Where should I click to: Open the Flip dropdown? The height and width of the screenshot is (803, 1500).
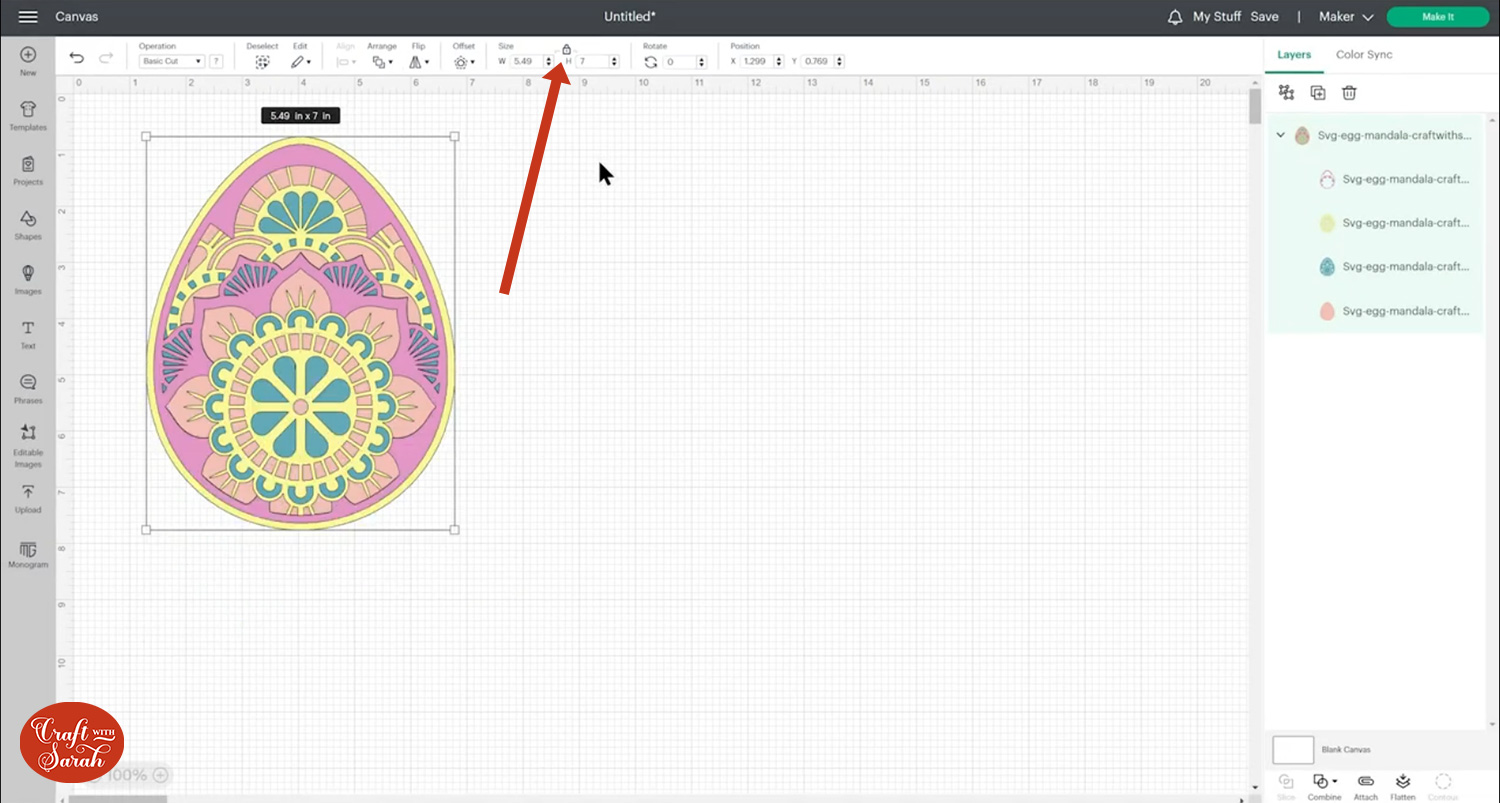click(x=418, y=62)
